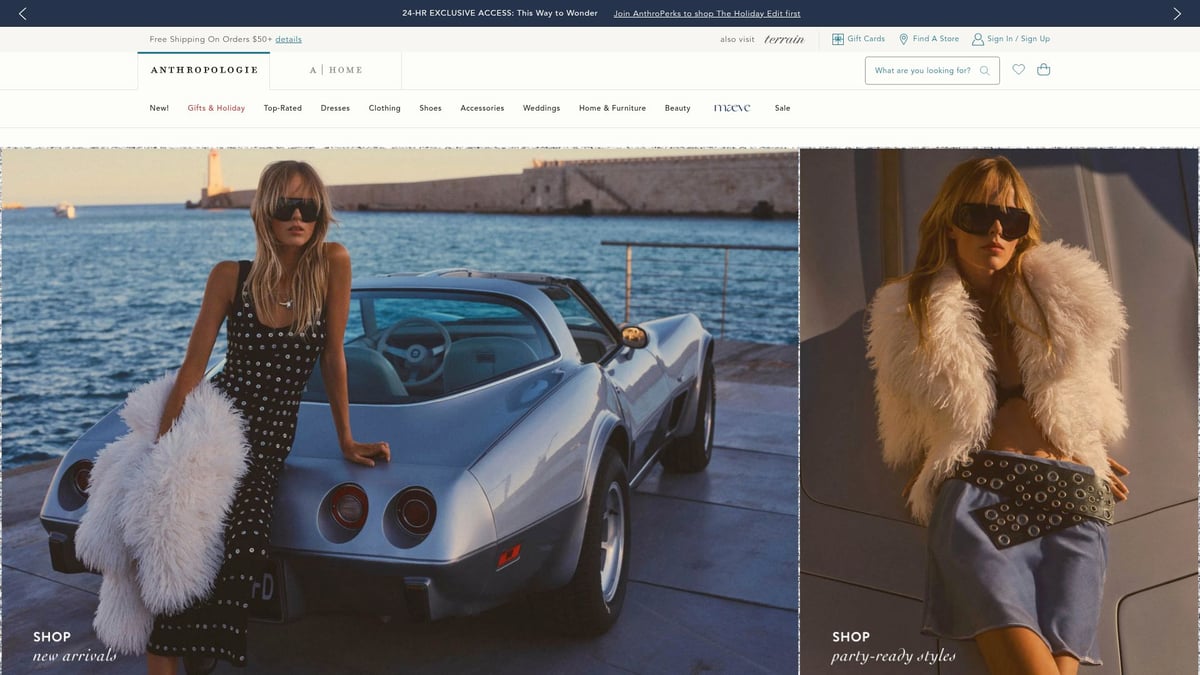Viewport: 1200px width, 675px height.
Task: Click the previous announcement arrow in banner
Action: click(x=23, y=13)
